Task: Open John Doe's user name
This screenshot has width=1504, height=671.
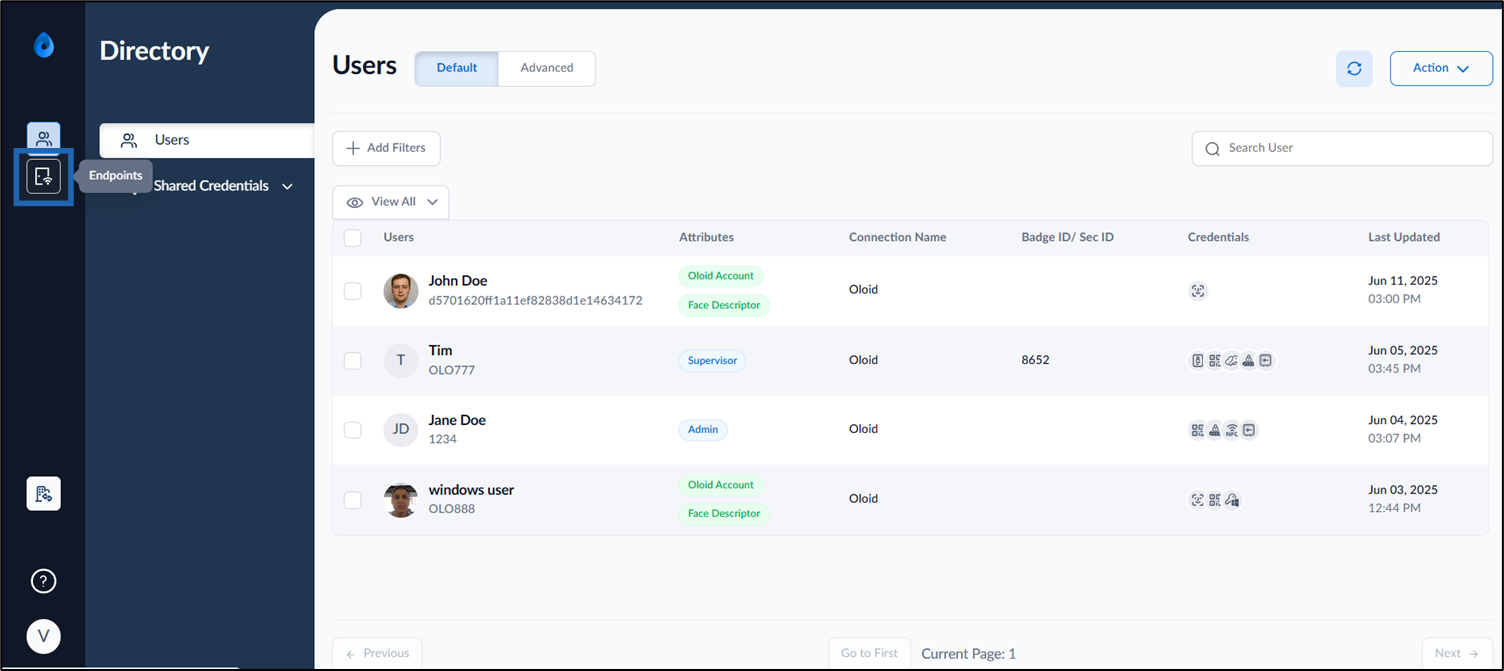Action: pyautogui.click(x=458, y=281)
